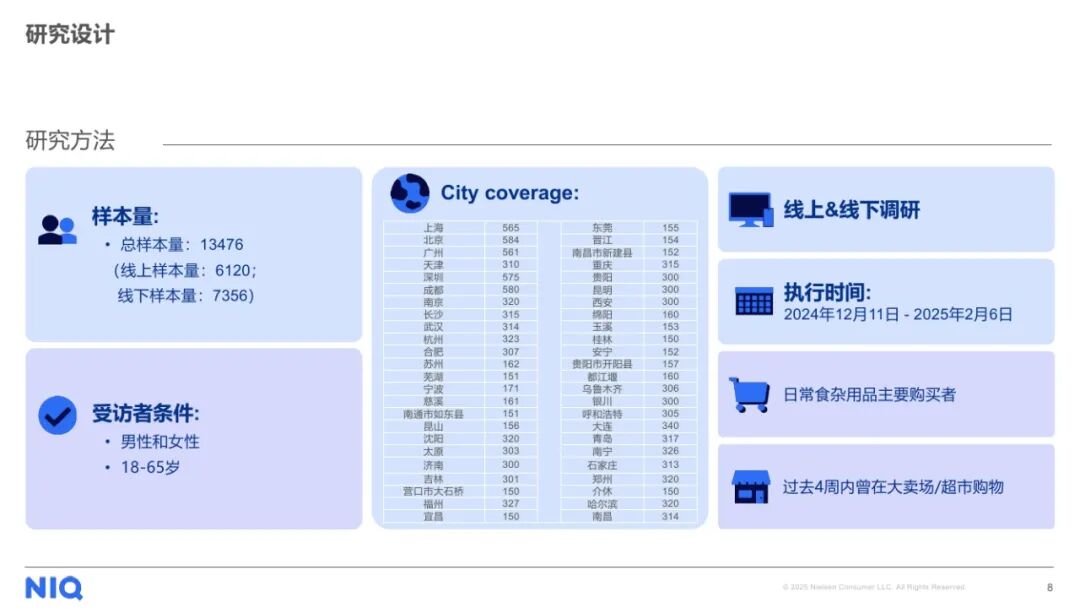Click the City coverage: heading
Image resolution: width=1080 pixels, height=608 pixels.
pos(510,193)
